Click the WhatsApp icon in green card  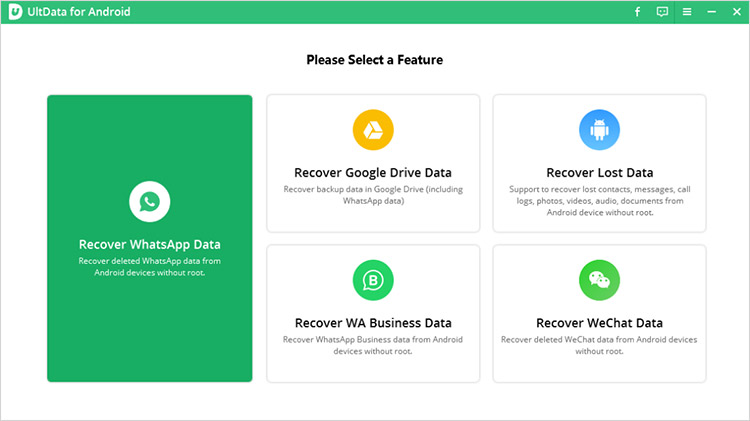pos(149,203)
